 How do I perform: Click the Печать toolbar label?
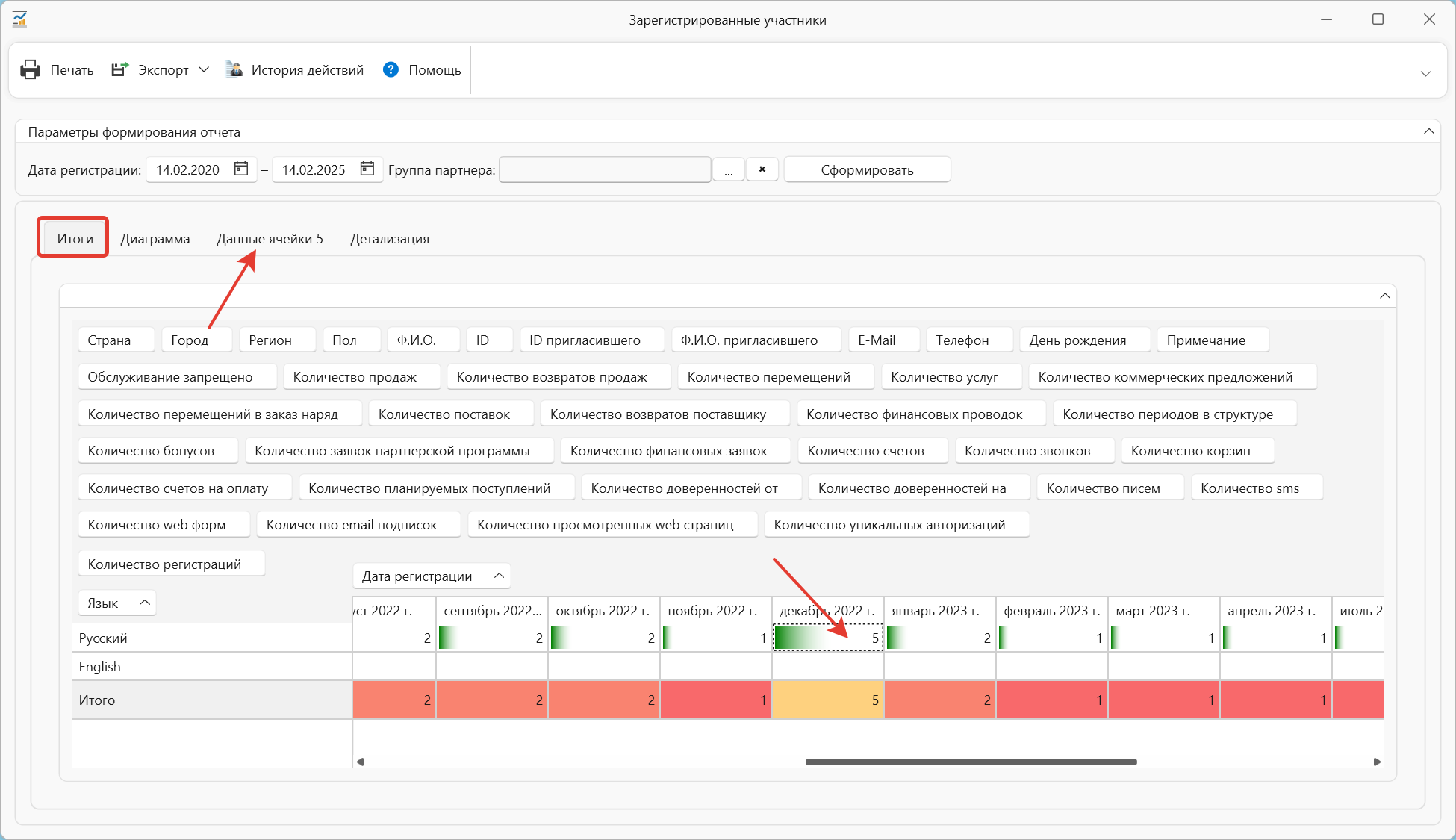click(72, 69)
